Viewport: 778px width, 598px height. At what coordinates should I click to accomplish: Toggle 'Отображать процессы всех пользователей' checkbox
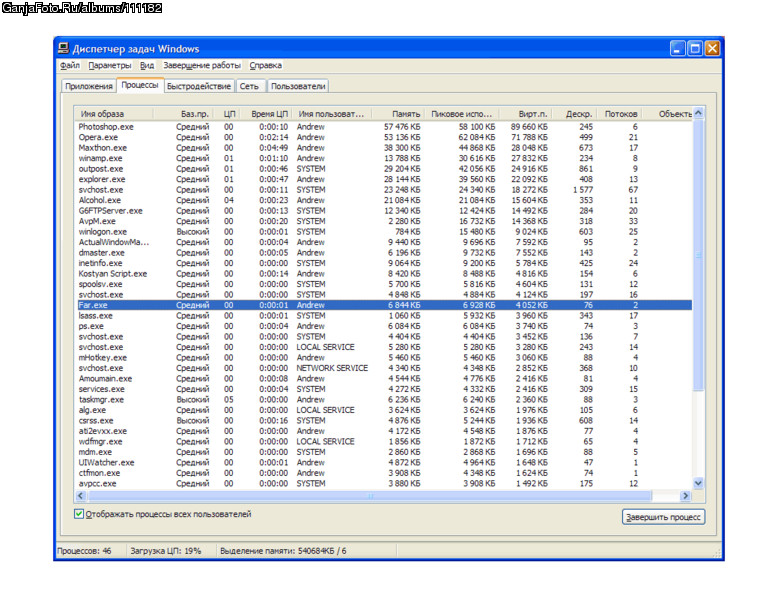tap(79, 514)
